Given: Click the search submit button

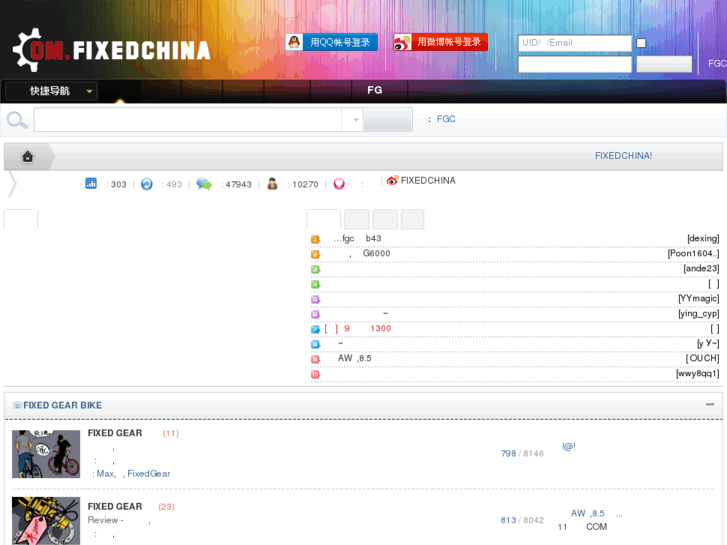Looking at the screenshot, I should (388, 120).
